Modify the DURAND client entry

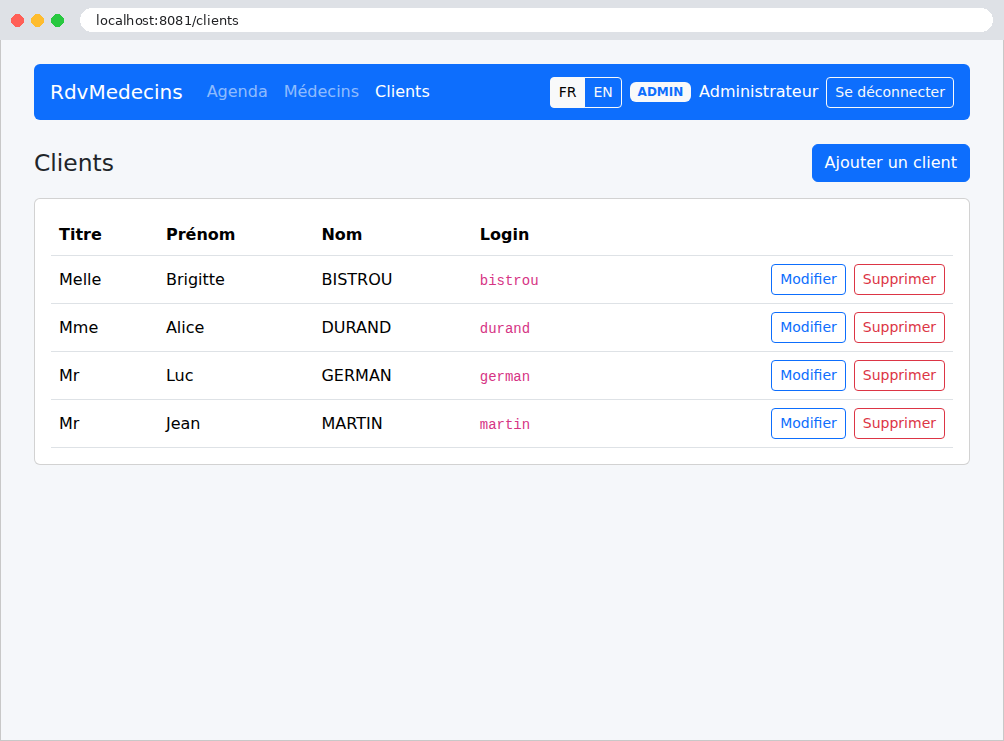[x=808, y=327]
